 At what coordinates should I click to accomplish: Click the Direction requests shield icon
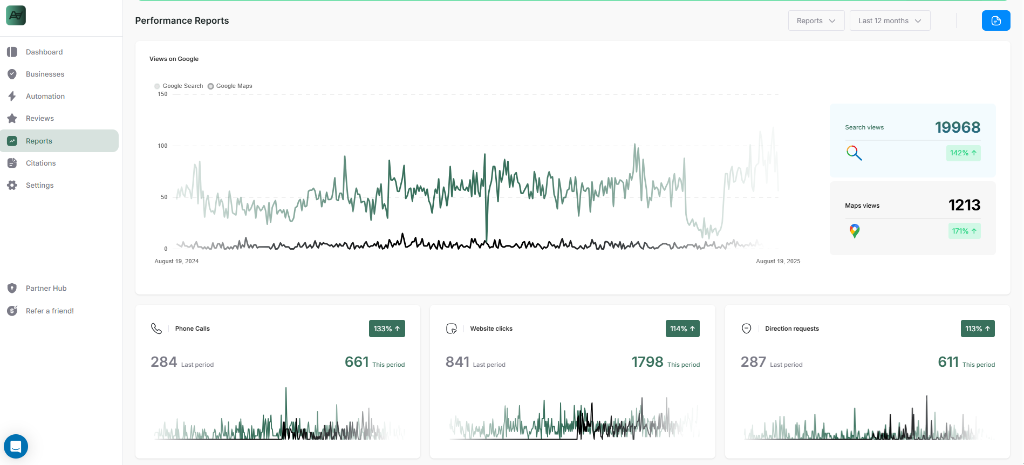coord(746,329)
